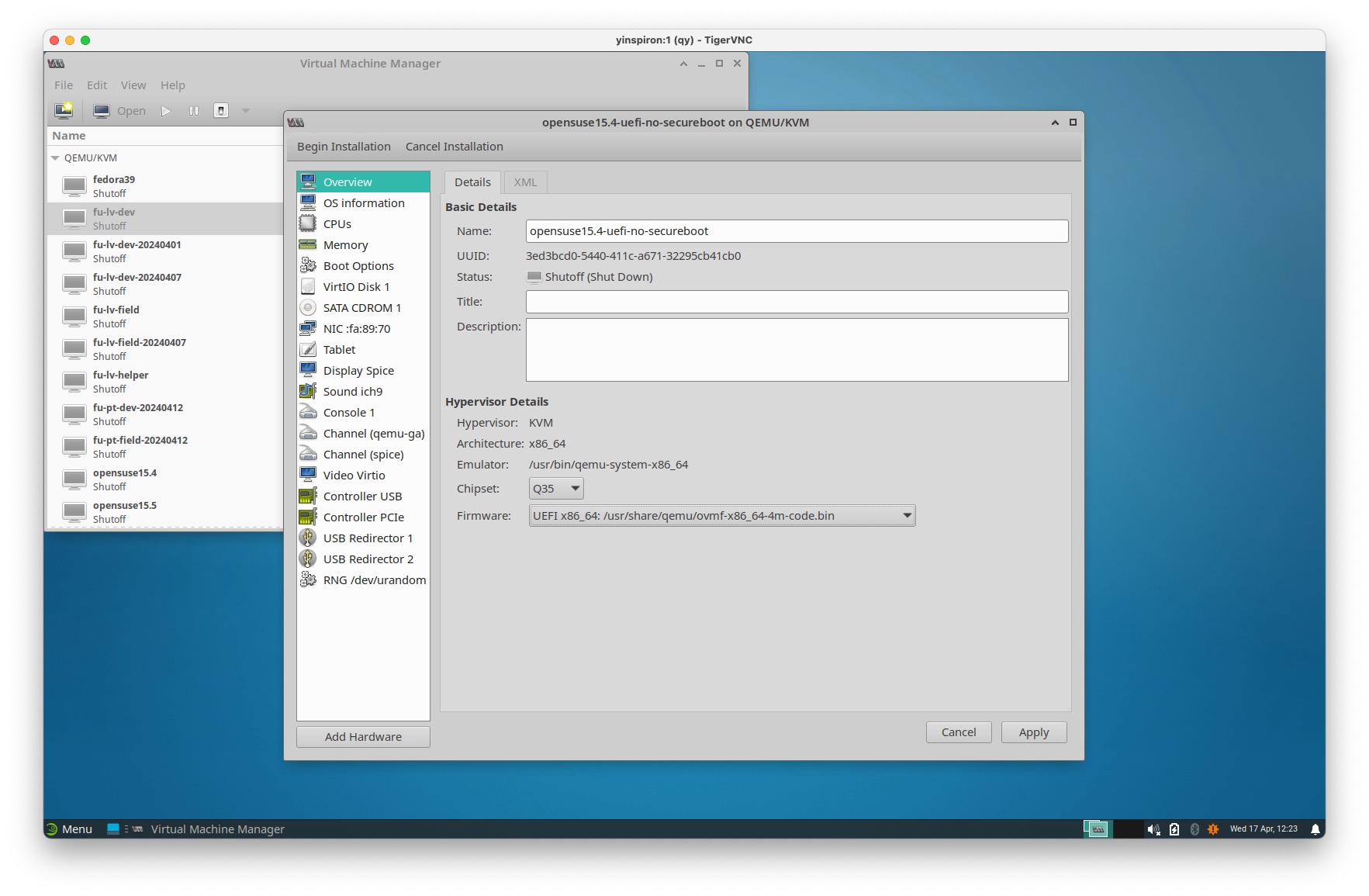Select Channel (qemu-ga) device
This screenshot has height=896, width=1369.
tap(363, 434)
